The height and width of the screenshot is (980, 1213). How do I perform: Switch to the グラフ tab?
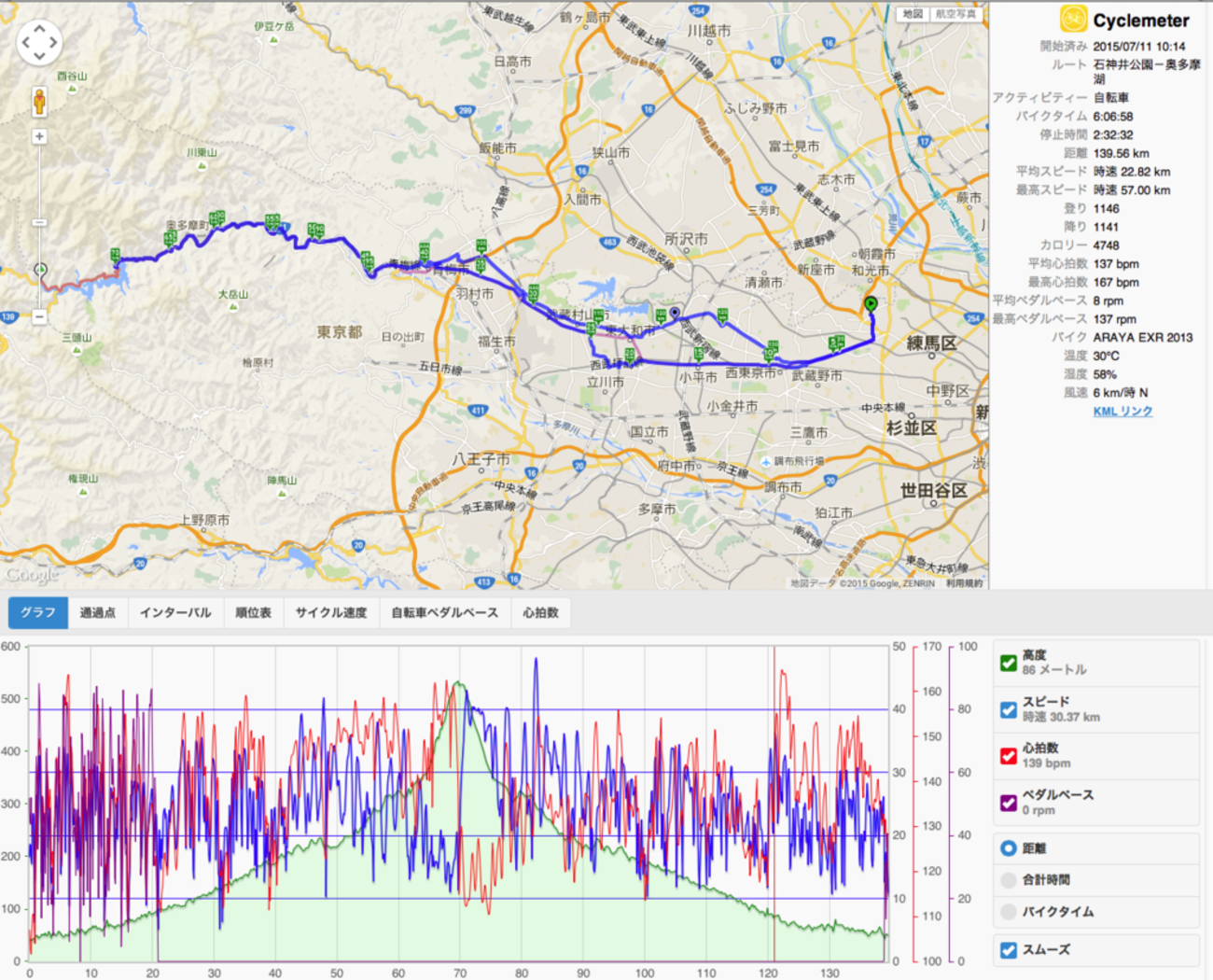pos(38,613)
